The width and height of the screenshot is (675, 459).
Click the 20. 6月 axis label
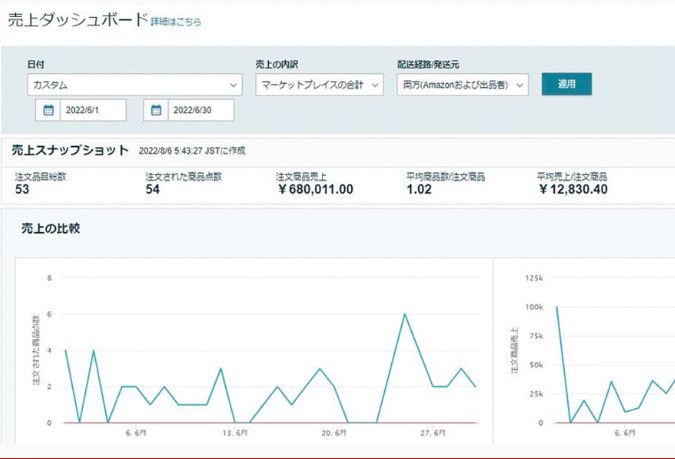(334, 433)
